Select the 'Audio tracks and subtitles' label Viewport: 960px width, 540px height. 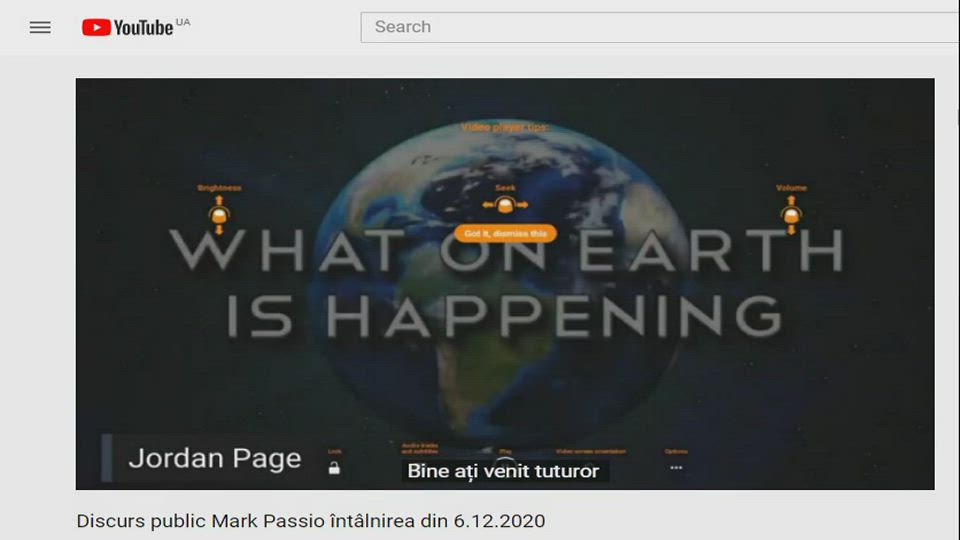(420, 451)
